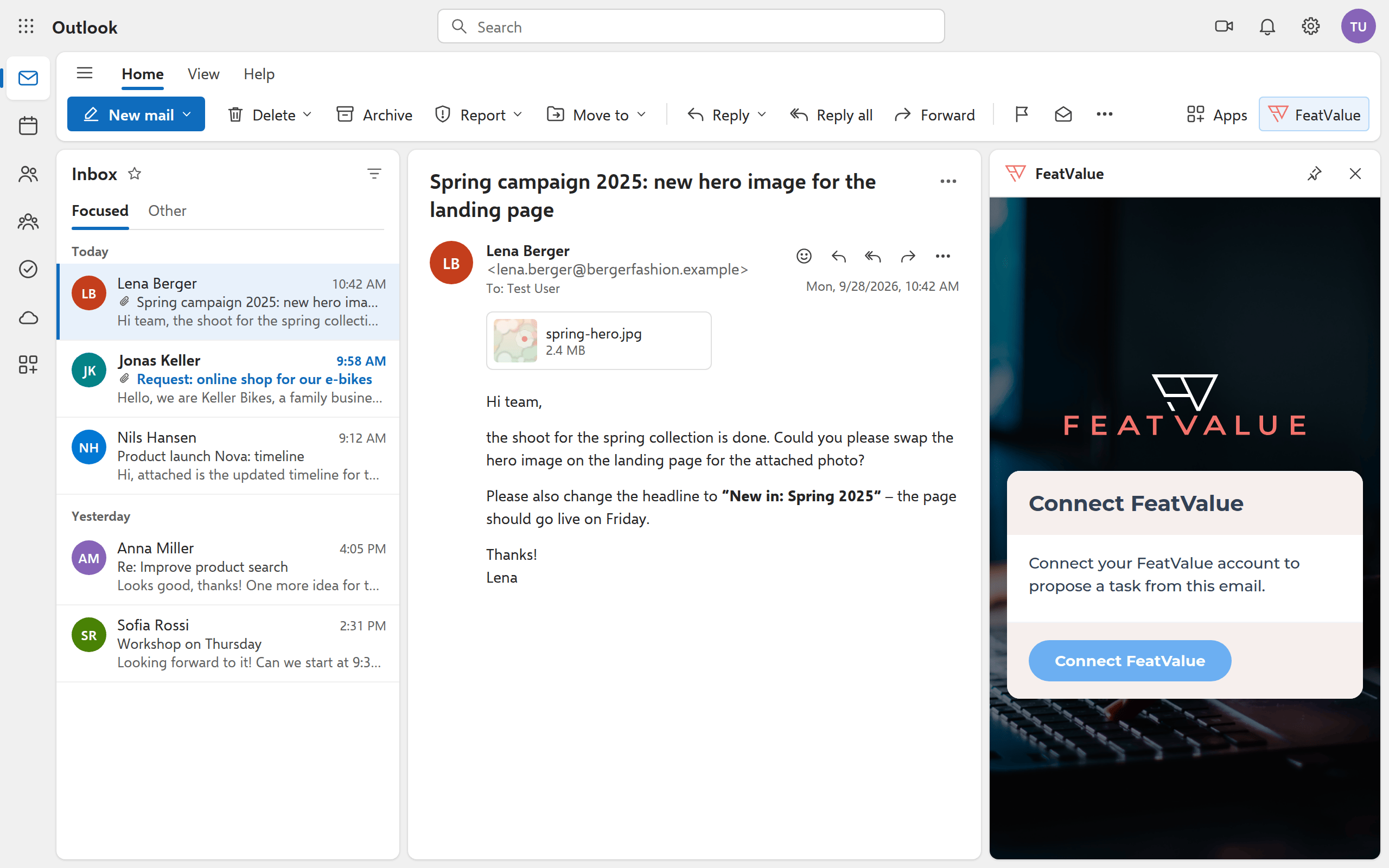
Task: Toggle the navigation pane hamburger button
Action: click(85, 73)
